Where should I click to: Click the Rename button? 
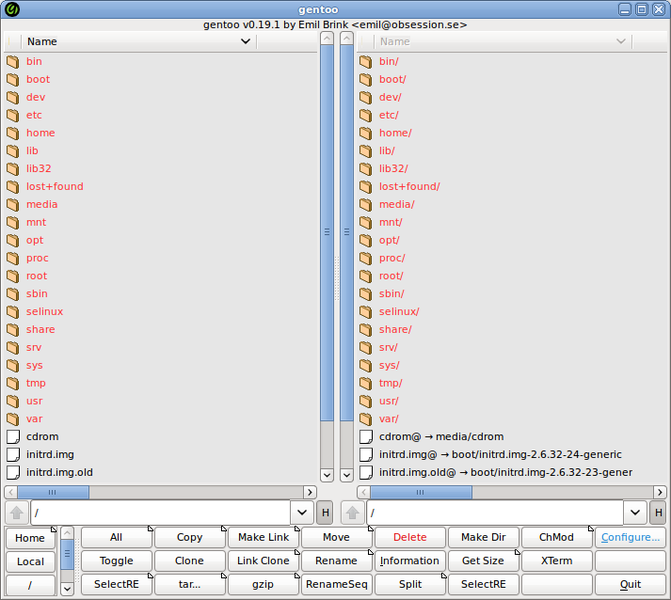tap(336, 561)
